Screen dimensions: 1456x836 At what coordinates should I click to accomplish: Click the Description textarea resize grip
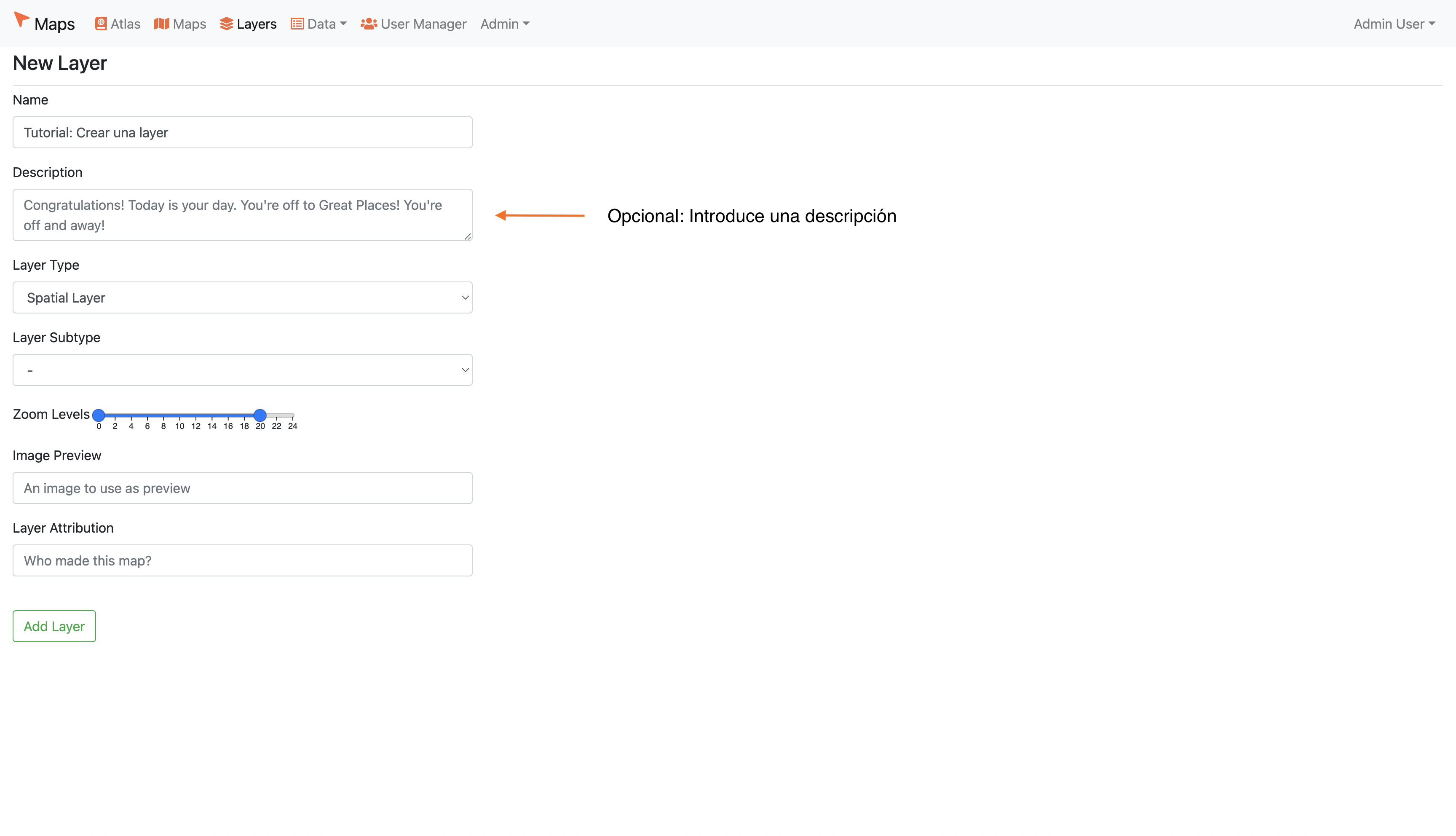(468, 236)
